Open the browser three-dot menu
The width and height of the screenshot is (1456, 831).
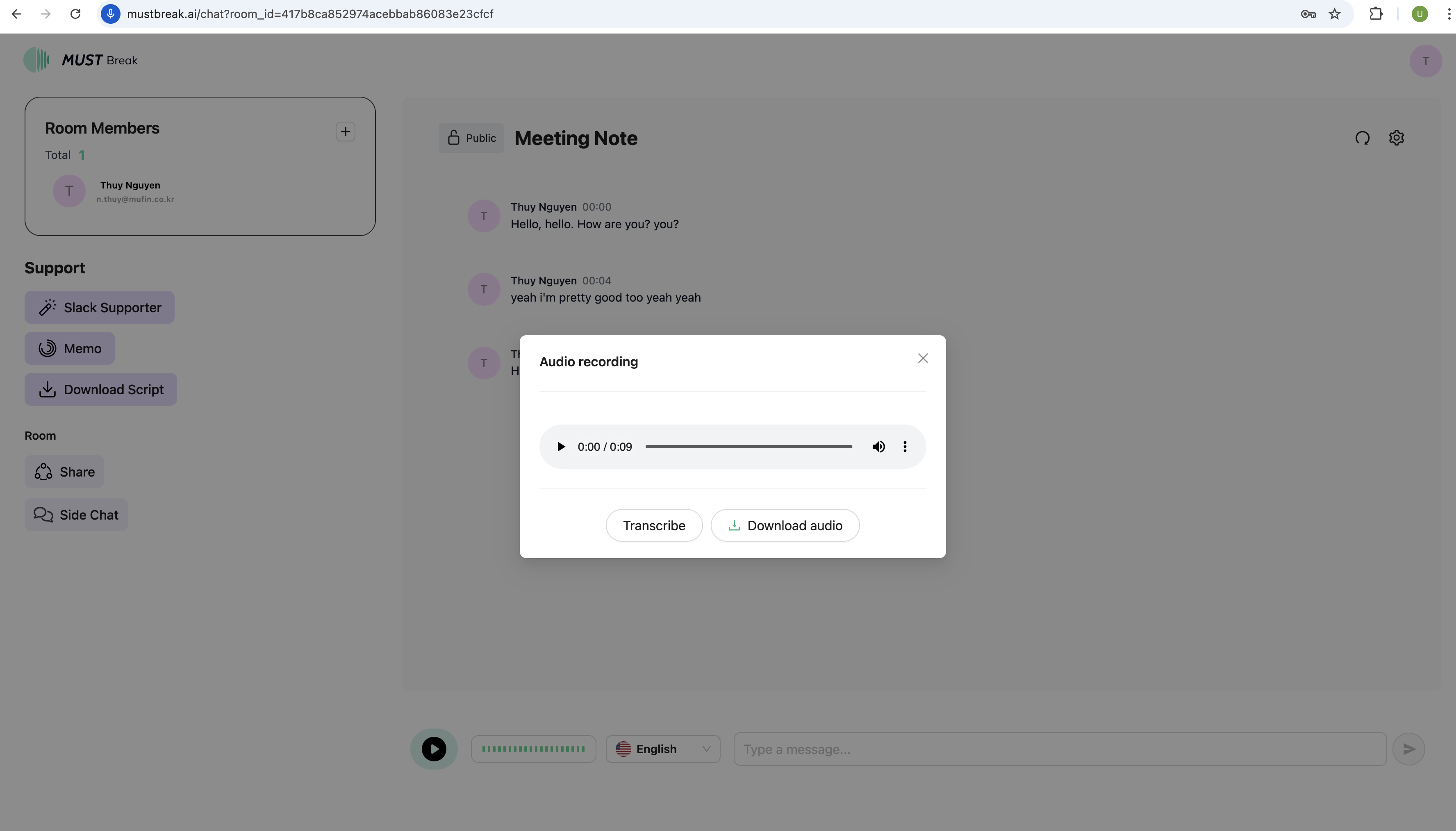(1449, 14)
